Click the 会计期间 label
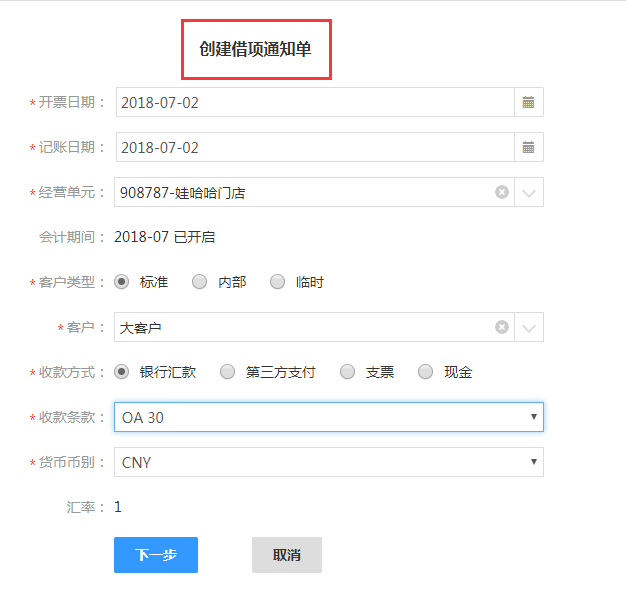Screen dimensions: 626x603 coord(72,237)
